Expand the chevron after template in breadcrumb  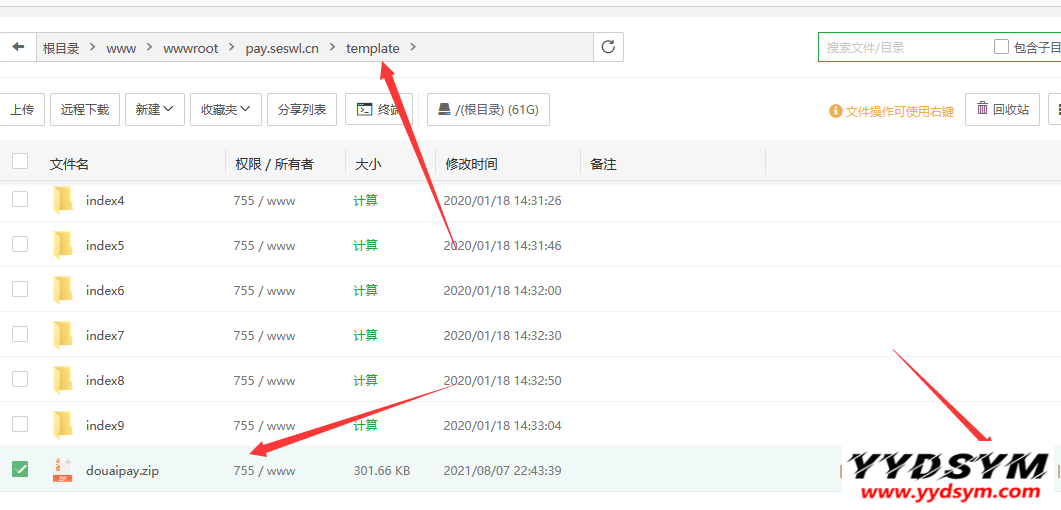click(x=414, y=47)
